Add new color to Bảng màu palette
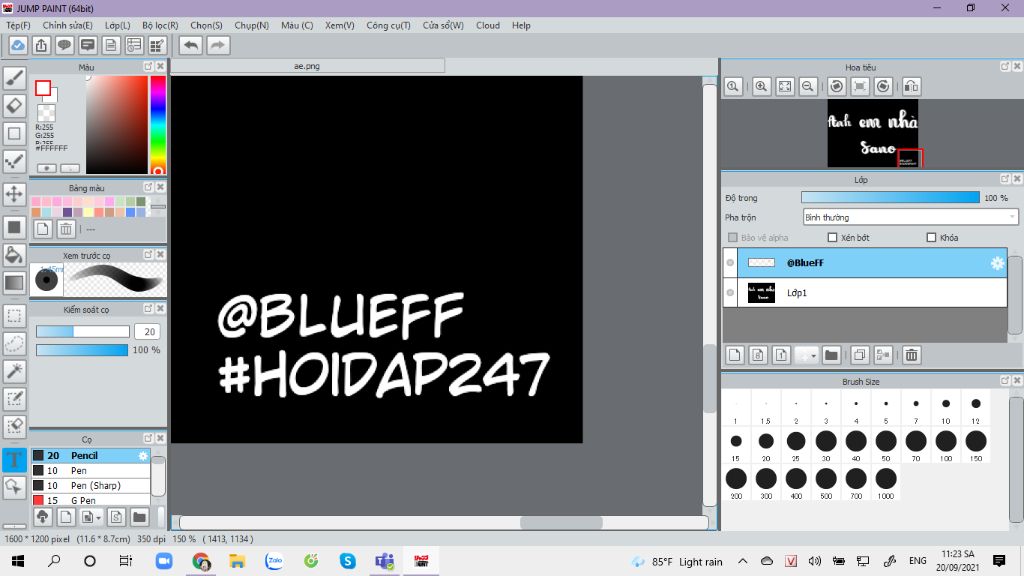The image size is (1024, 576). (x=42, y=229)
